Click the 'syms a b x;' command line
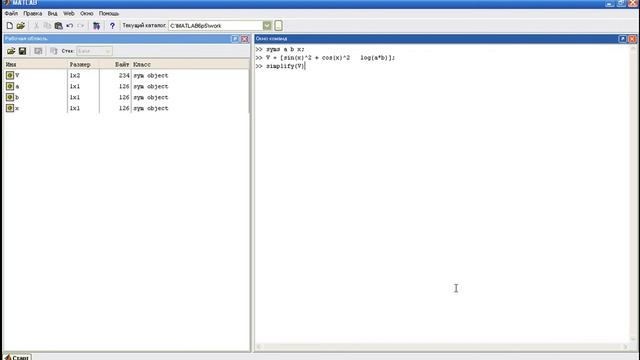This screenshot has width=640, height=360. (285, 49)
